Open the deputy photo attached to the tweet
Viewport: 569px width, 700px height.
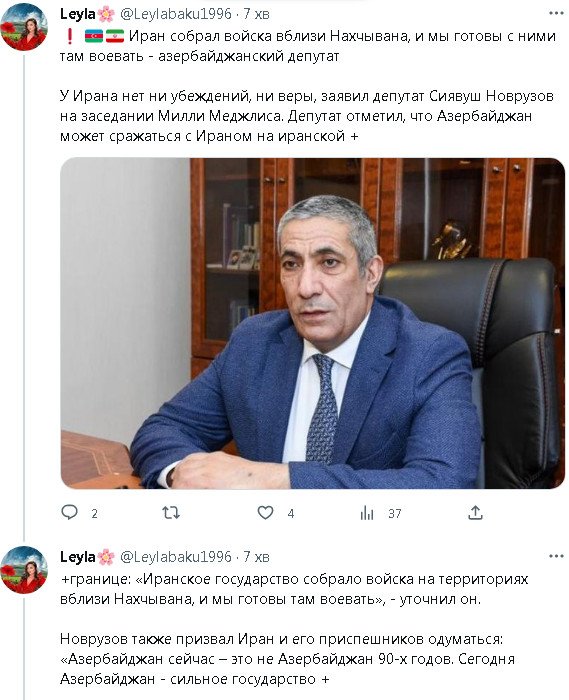click(312, 323)
